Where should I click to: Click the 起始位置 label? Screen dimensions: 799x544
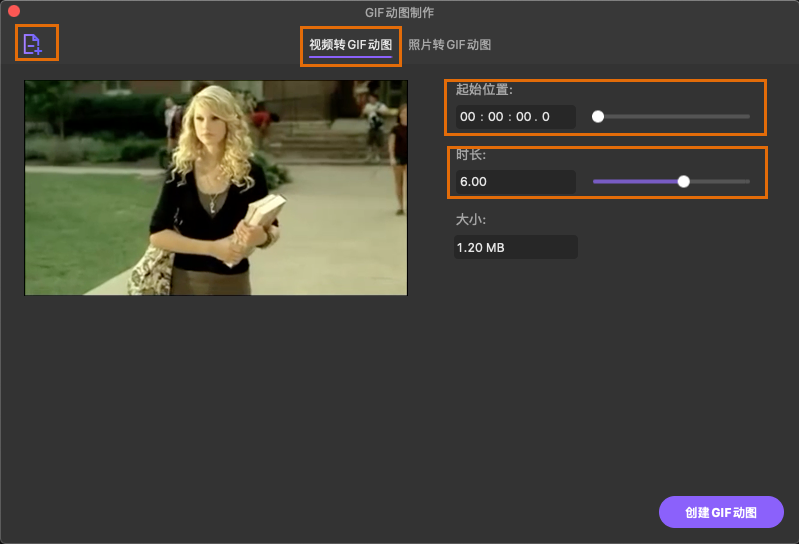pyautogui.click(x=484, y=90)
